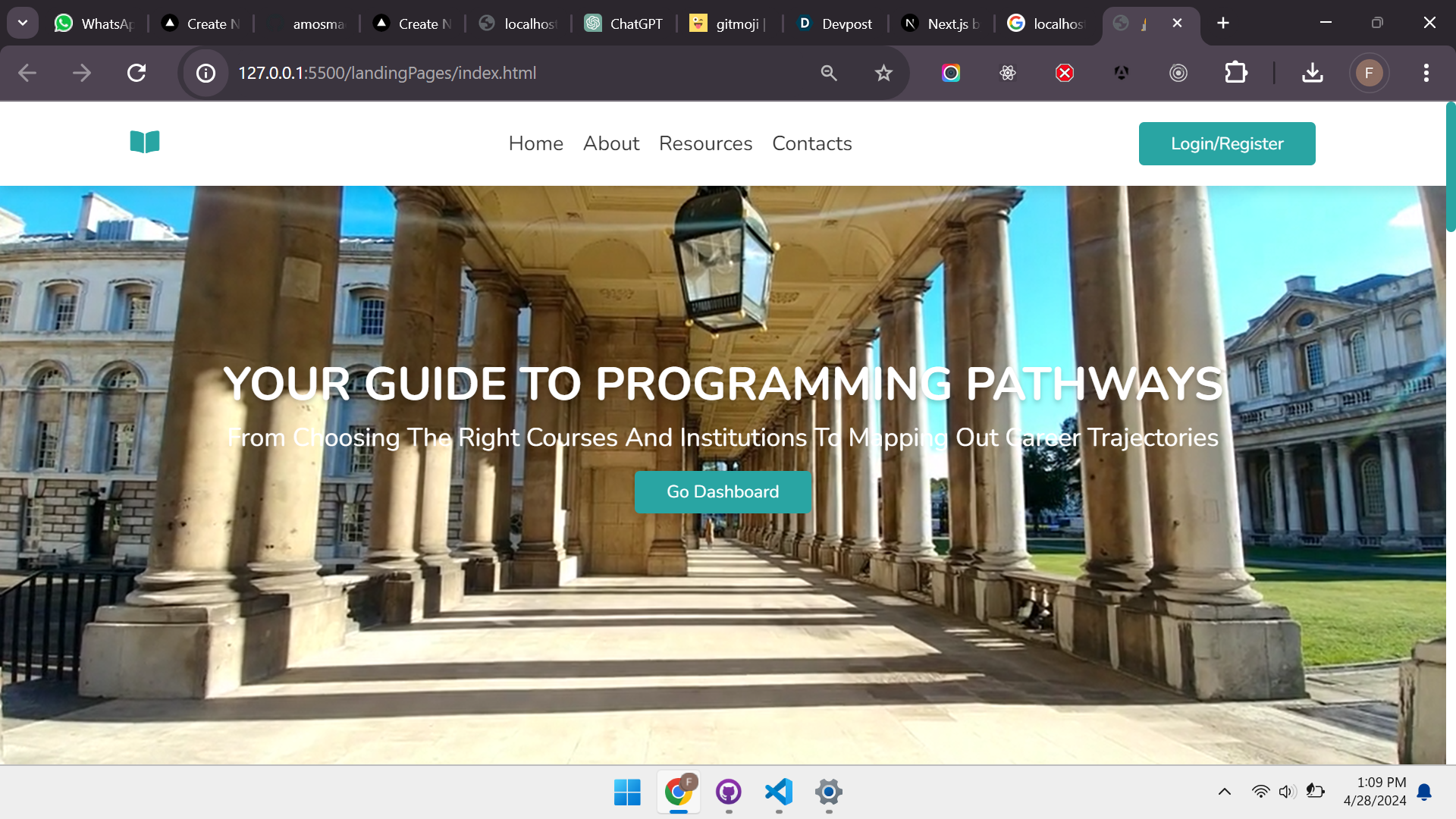Open the About nav link
The width and height of the screenshot is (1456, 819).
[611, 143]
